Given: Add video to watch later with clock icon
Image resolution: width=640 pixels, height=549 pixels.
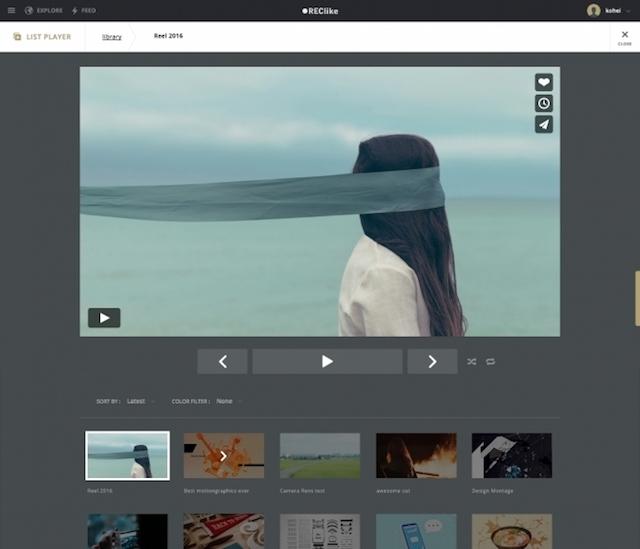Looking at the screenshot, I should tap(543, 104).
